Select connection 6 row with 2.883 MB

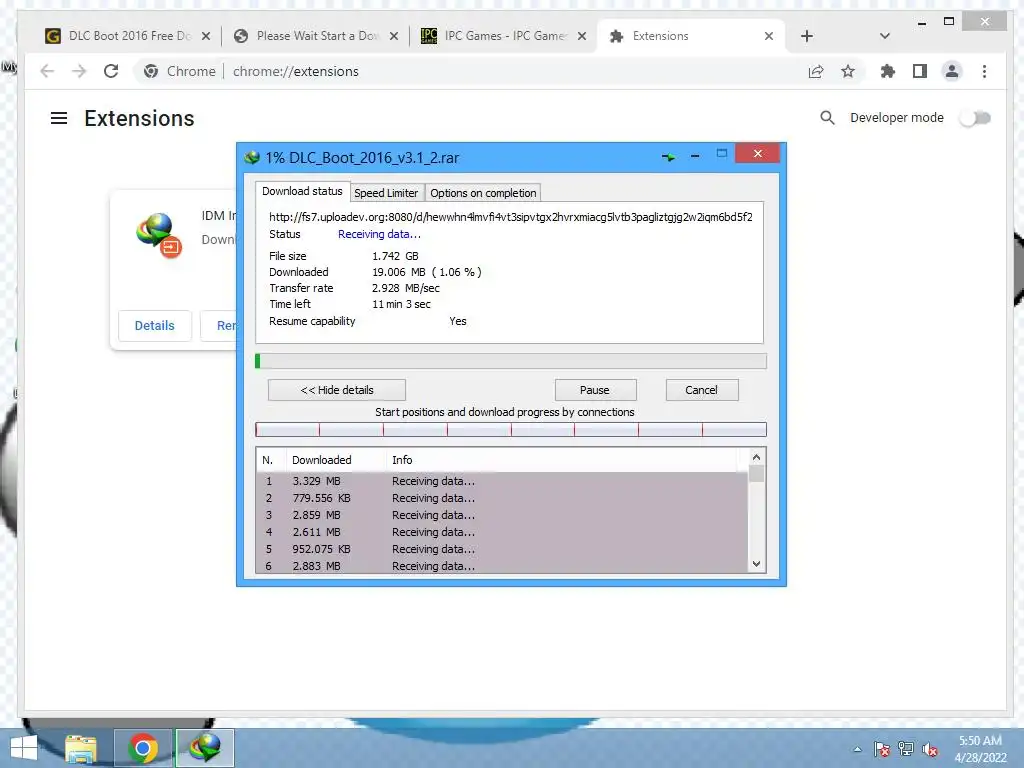pos(502,566)
